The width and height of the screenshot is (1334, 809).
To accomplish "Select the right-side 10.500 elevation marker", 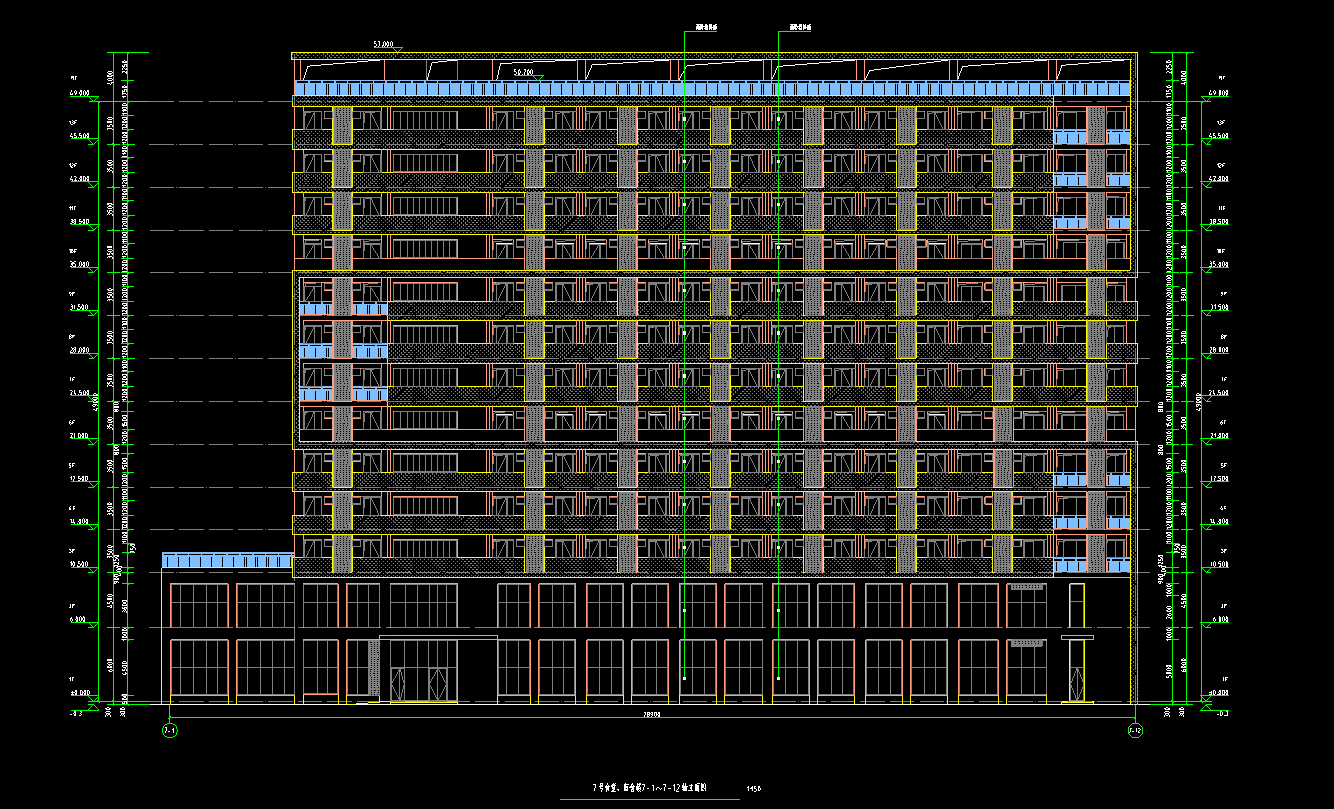I will 1218,564.
